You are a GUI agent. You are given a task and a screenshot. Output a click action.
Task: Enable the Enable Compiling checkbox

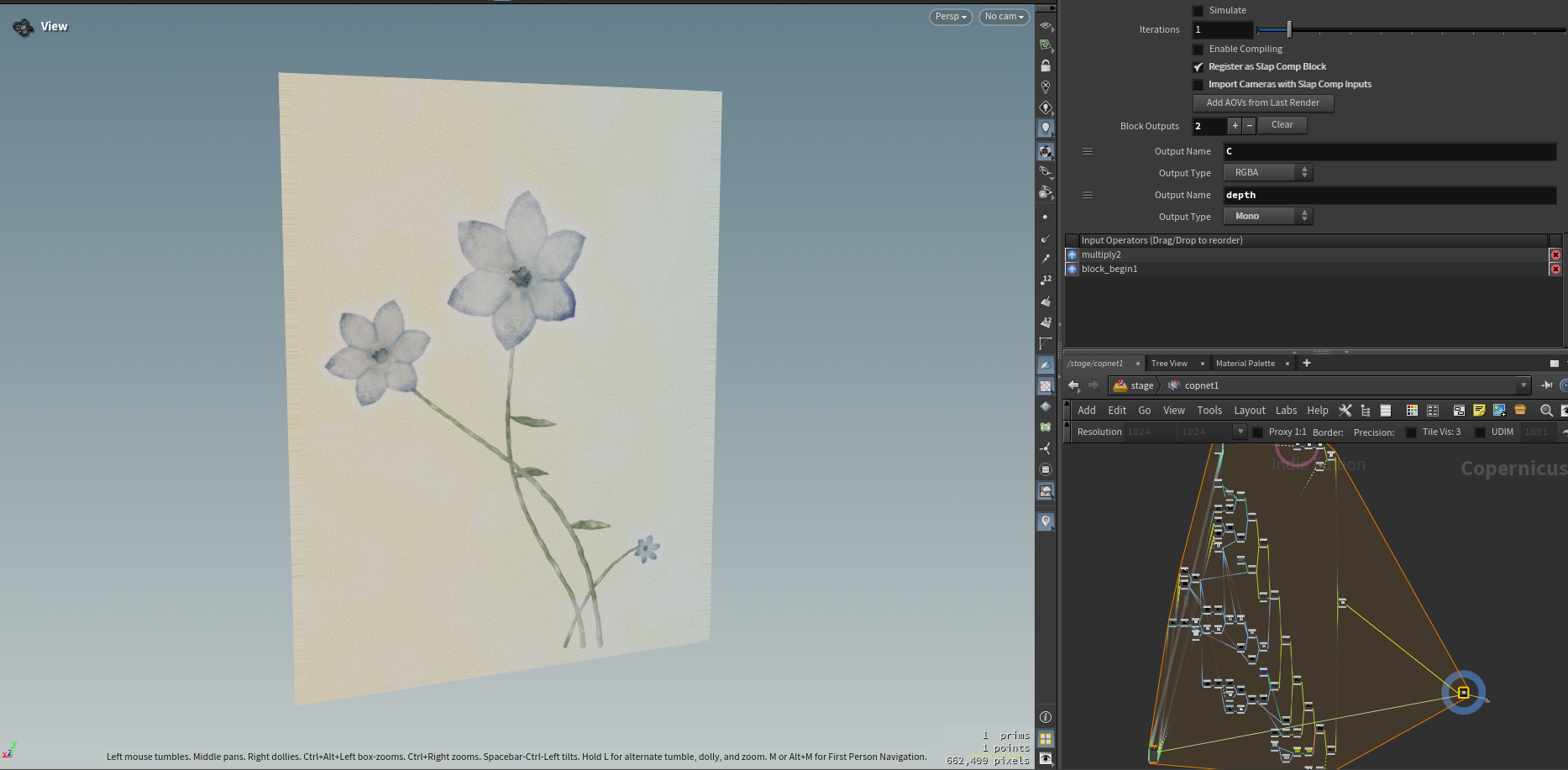click(1198, 50)
